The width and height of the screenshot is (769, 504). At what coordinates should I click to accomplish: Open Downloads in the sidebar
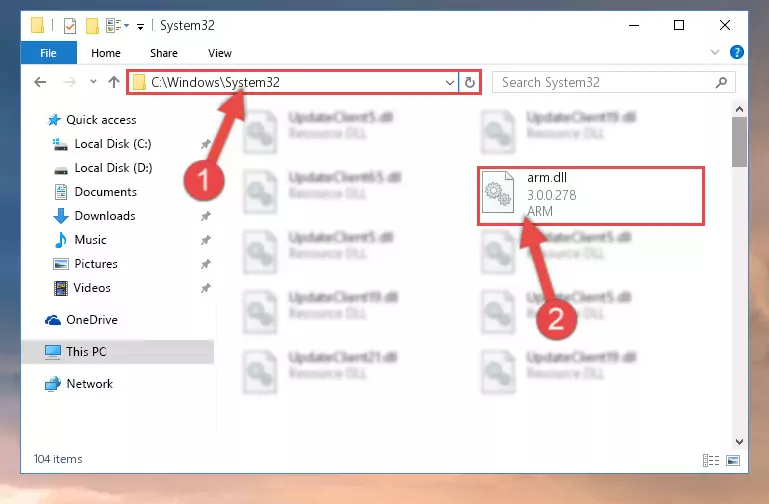click(94, 216)
